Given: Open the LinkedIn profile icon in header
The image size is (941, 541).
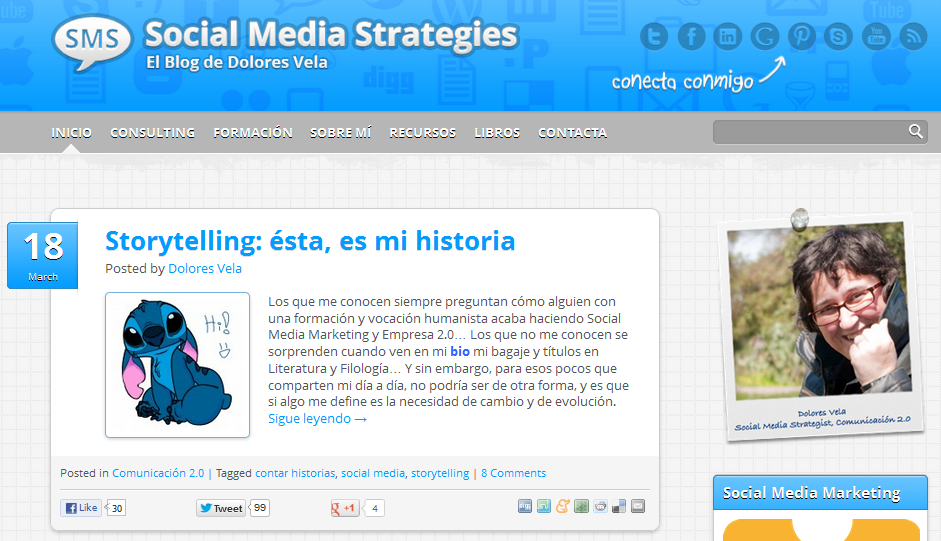Looking at the screenshot, I should click(x=728, y=37).
